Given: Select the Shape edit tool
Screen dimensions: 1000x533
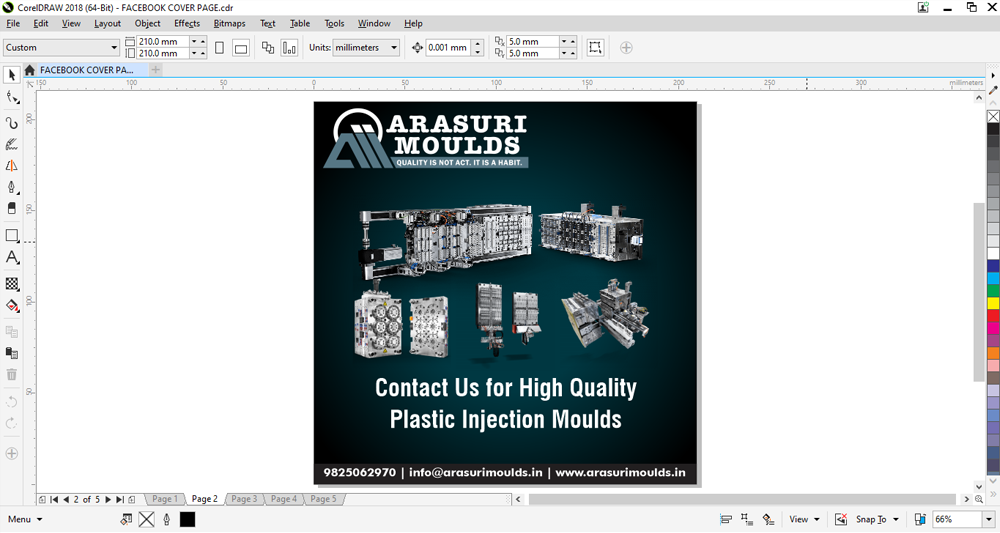Looking at the screenshot, I should [11, 97].
